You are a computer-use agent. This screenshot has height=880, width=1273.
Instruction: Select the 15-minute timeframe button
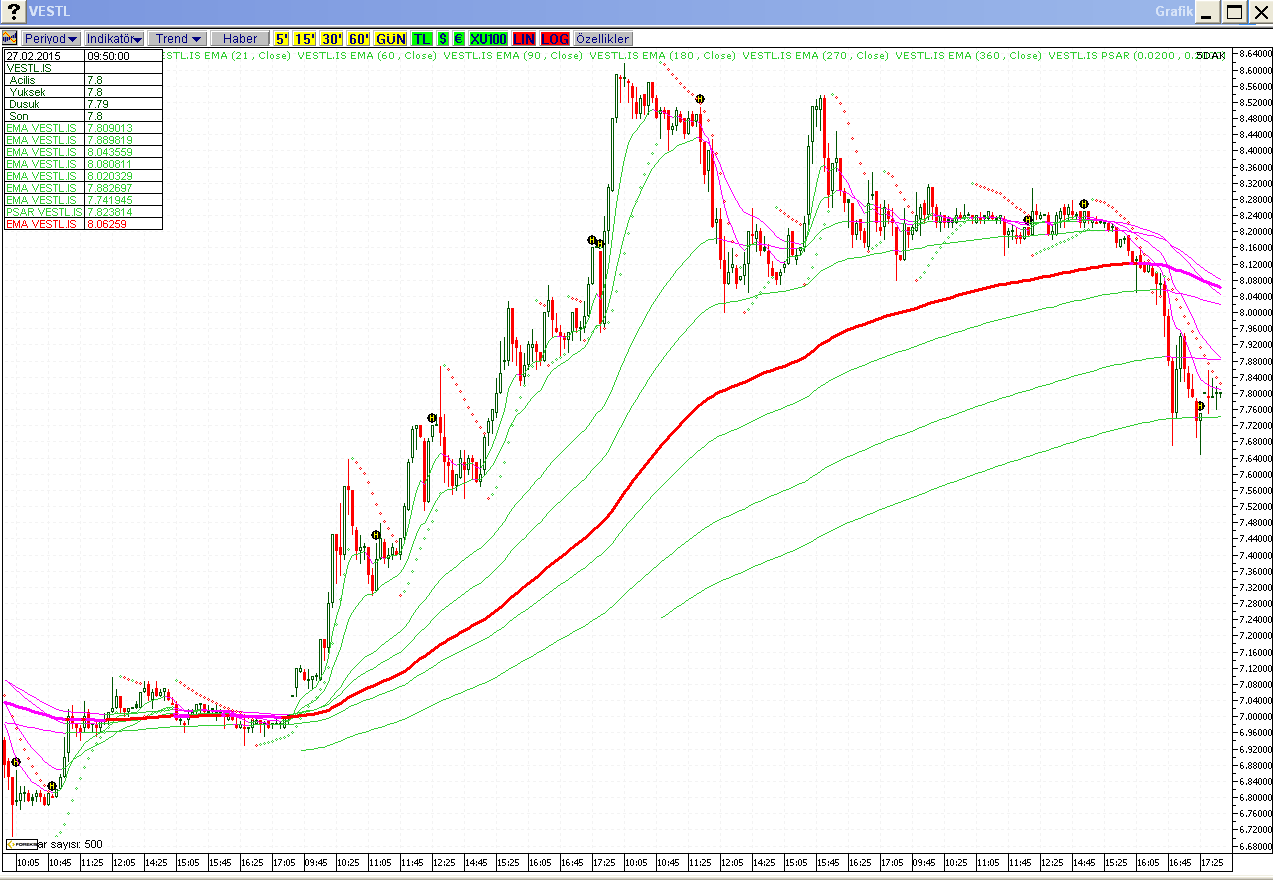pos(304,38)
